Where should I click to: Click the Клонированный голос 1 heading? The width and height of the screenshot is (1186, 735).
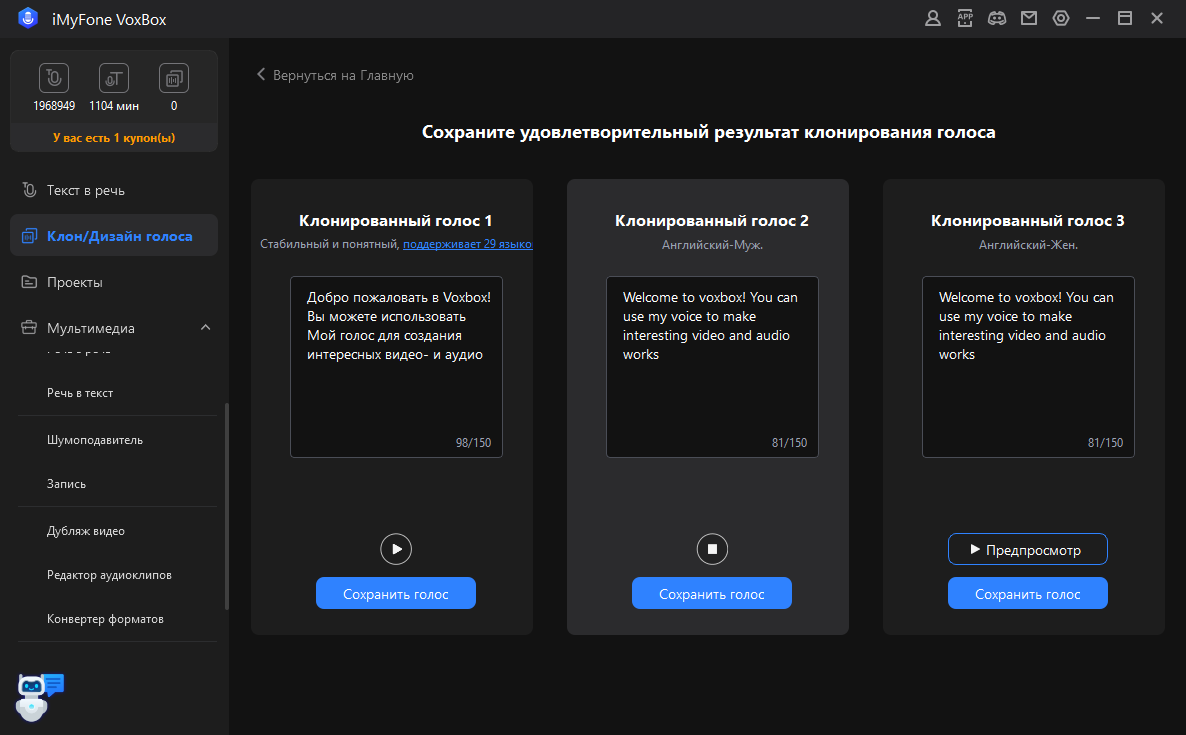click(x=396, y=221)
